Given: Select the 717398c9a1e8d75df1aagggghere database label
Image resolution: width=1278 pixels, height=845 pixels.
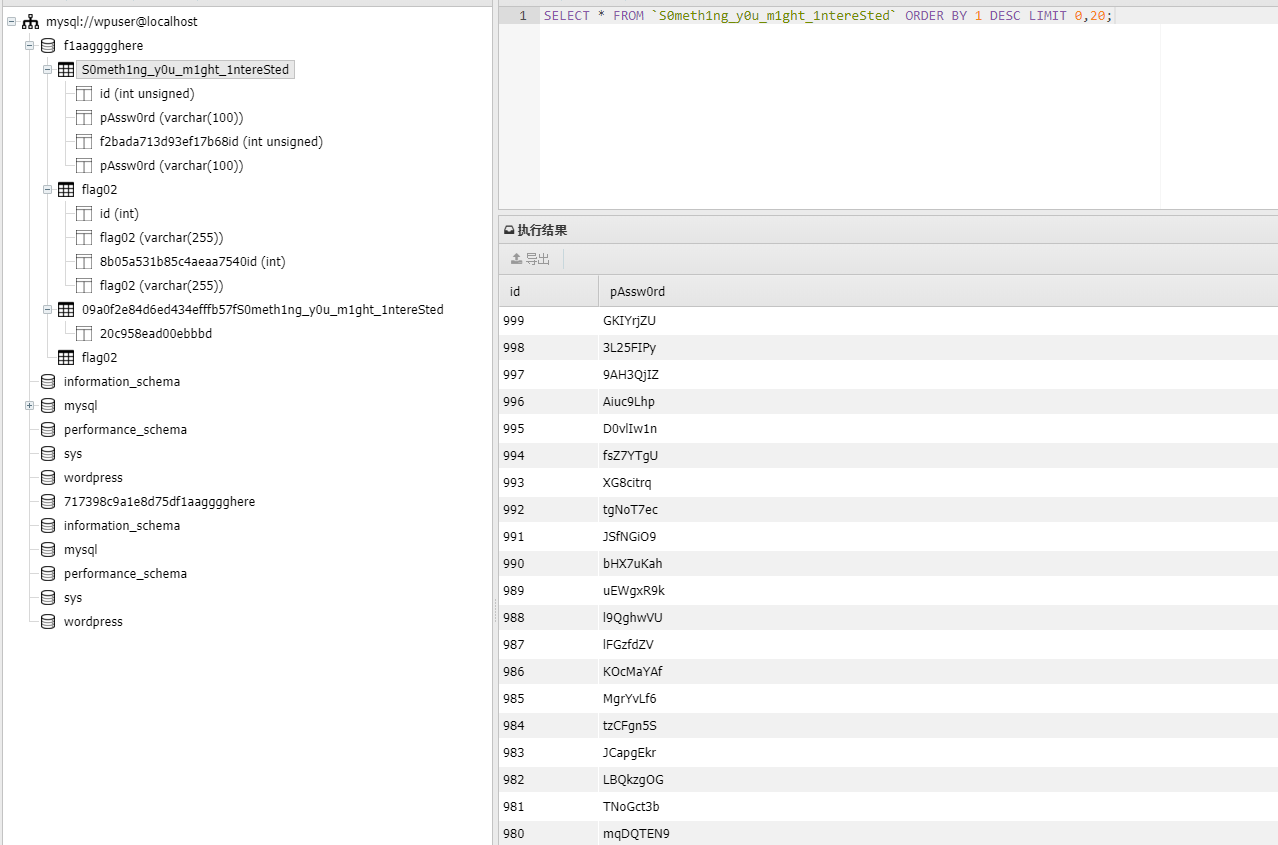Looking at the screenshot, I should 159,501.
